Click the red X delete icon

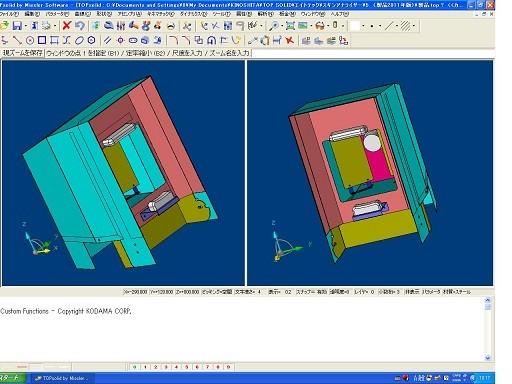[67, 26]
